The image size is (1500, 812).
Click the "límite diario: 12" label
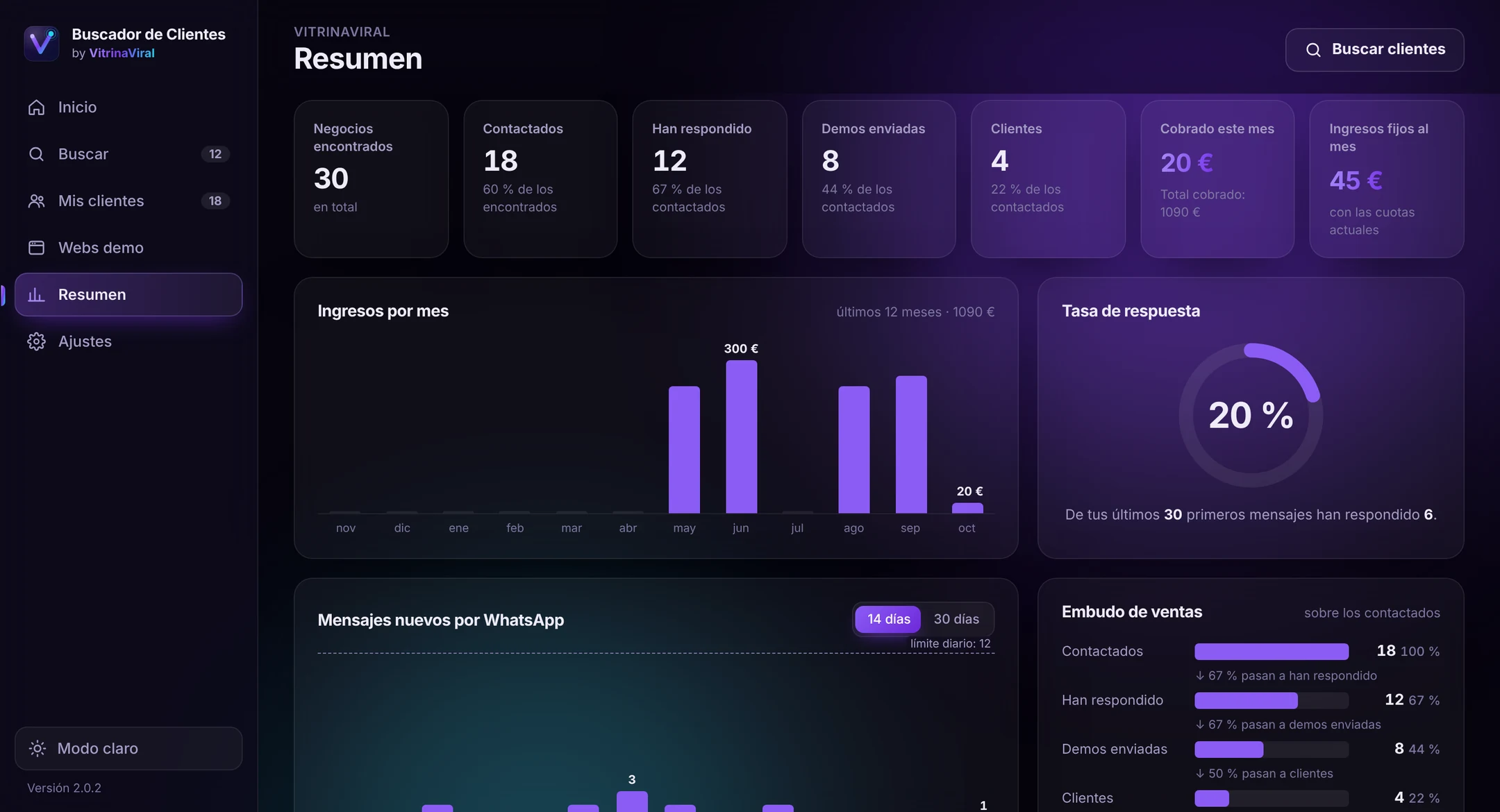(x=950, y=644)
